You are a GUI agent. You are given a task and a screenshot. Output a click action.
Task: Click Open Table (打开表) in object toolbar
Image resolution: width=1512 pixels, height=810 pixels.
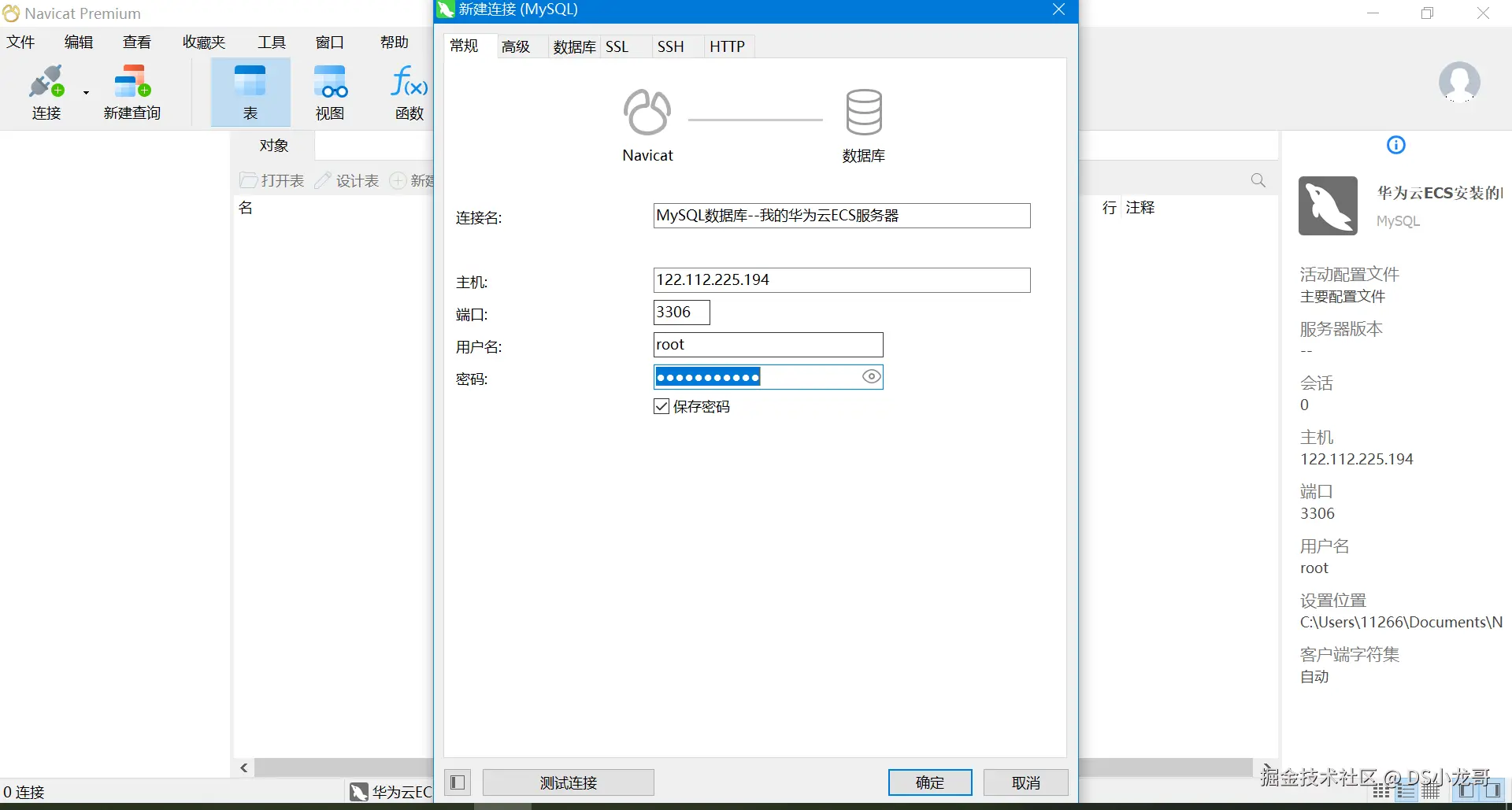click(x=272, y=181)
